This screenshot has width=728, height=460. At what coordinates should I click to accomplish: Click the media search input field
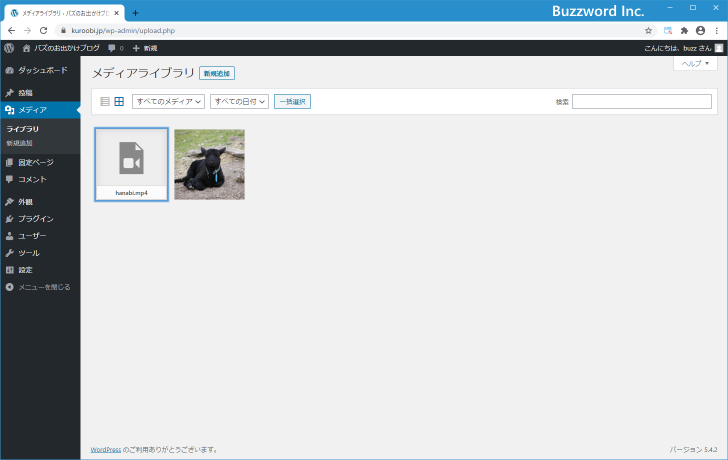[x=641, y=101]
